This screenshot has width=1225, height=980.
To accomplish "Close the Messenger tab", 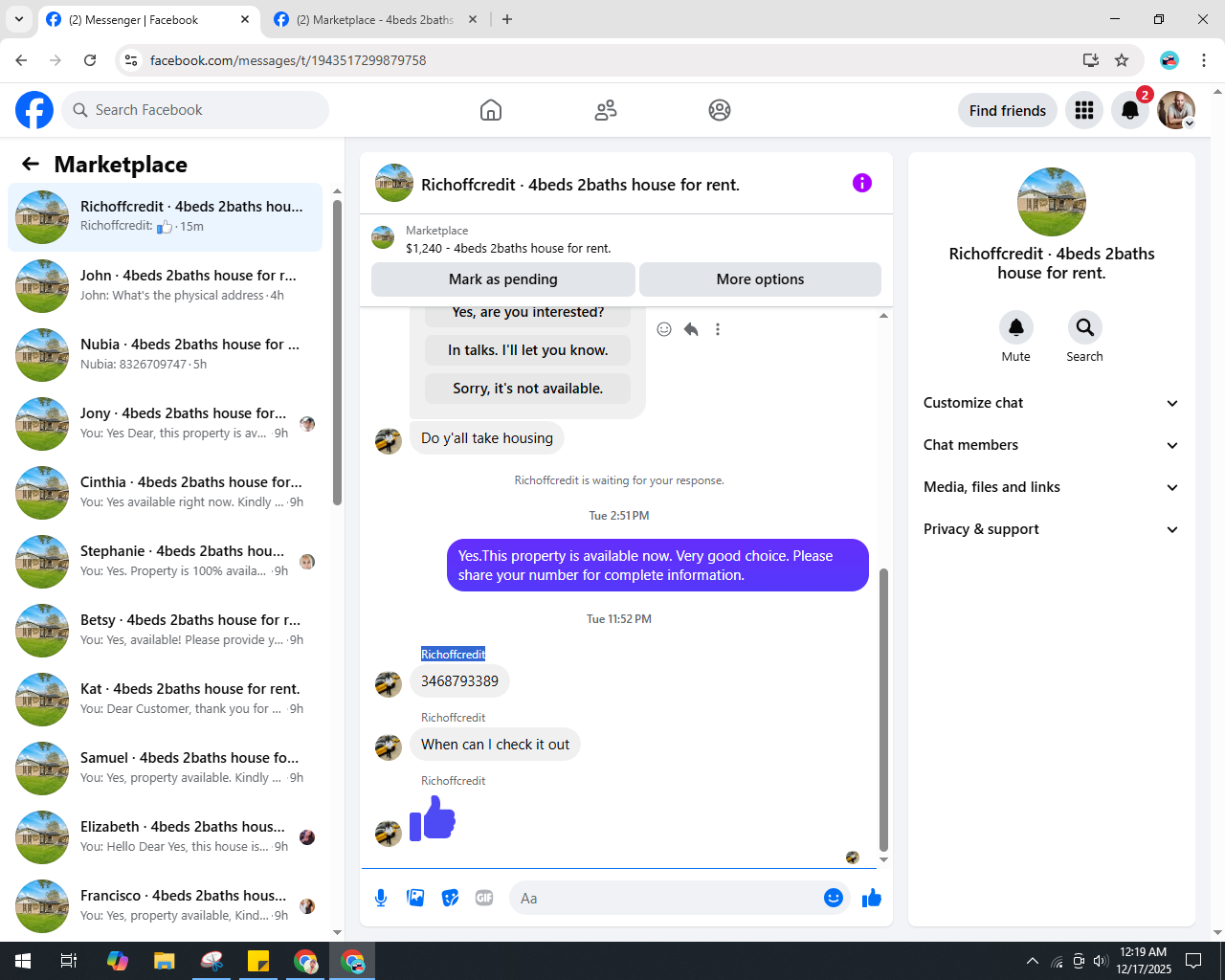I will (245, 19).
